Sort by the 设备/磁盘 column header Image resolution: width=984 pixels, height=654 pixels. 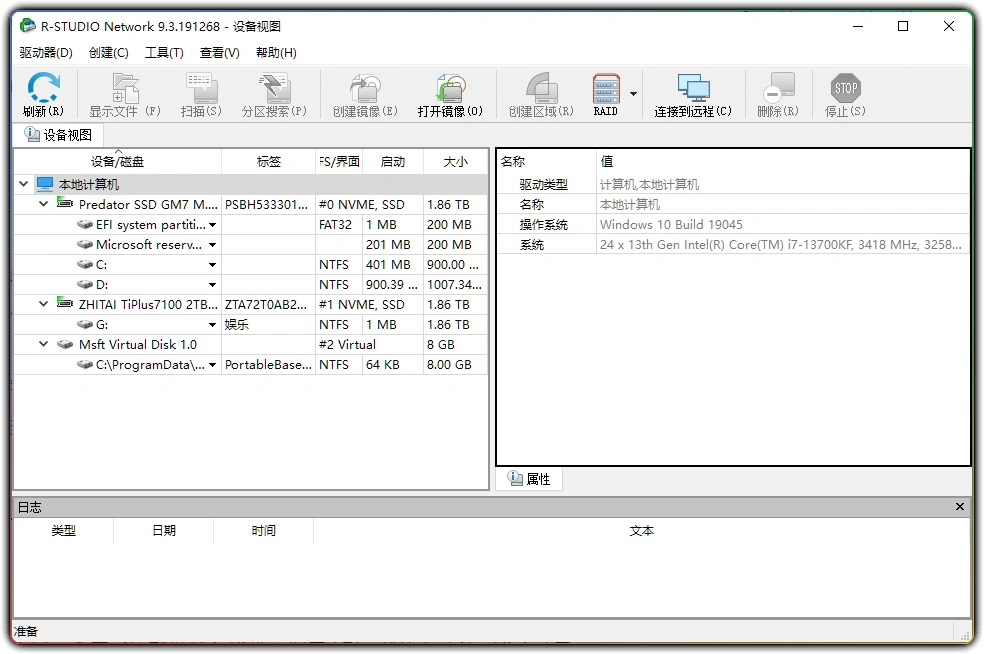(117, 162)
